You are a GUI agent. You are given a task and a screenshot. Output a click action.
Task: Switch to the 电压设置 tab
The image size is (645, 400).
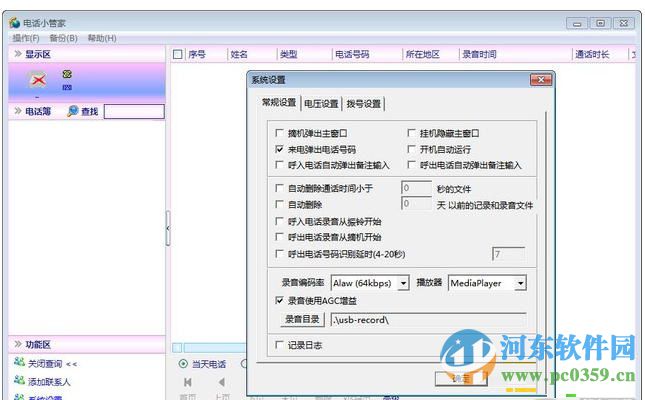tap(321, 104)
